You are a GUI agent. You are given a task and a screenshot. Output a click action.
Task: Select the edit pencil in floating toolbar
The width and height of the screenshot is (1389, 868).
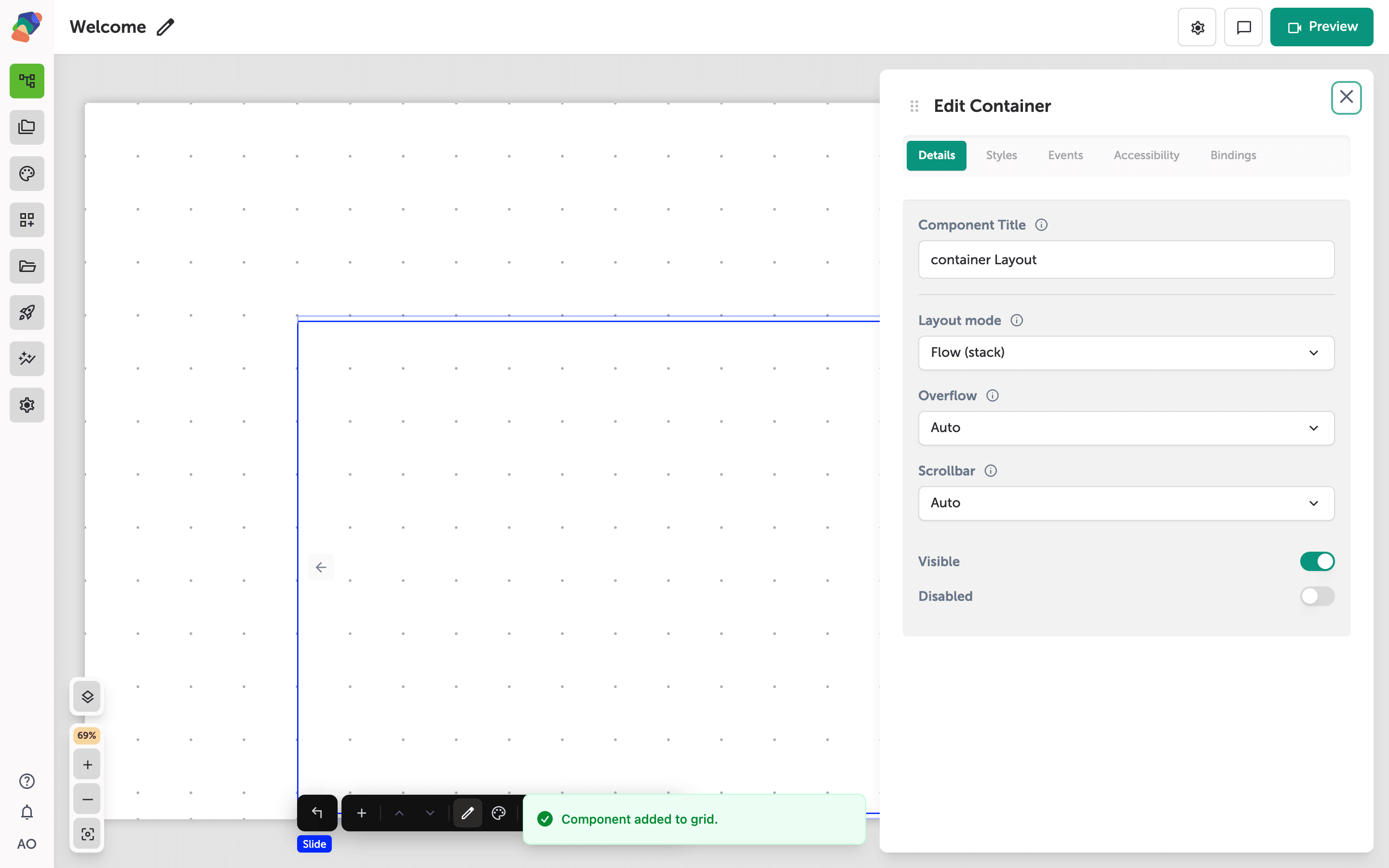(468, 813)
